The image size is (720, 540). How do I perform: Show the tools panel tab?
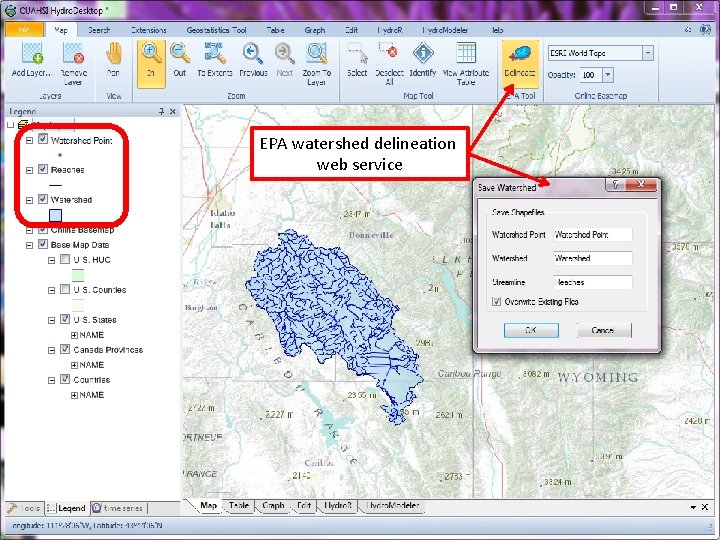coord(23,508)
